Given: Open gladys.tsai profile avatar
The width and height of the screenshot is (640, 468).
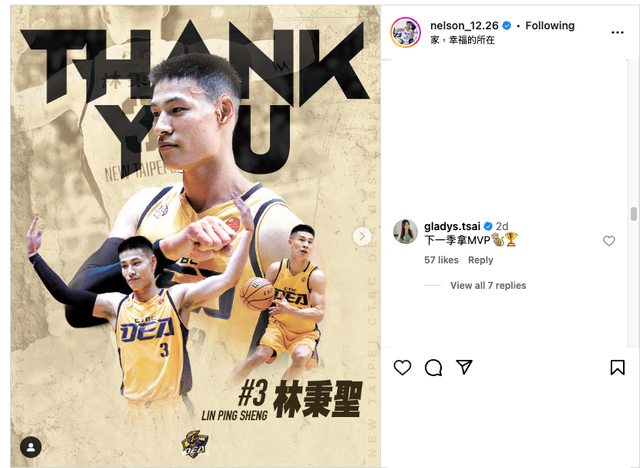Looking at the screenshot, I should pyautogui.click(x=405, y=231).
